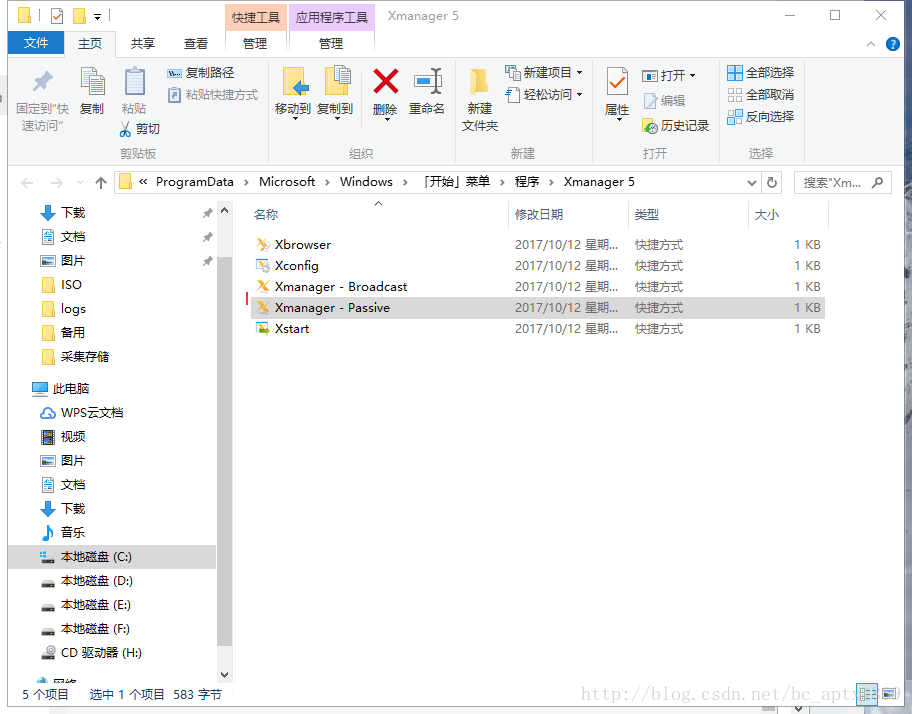This screenshot has width=912, height=714.
Task: Switch to the Share (共享) tab
Action: 142,44
